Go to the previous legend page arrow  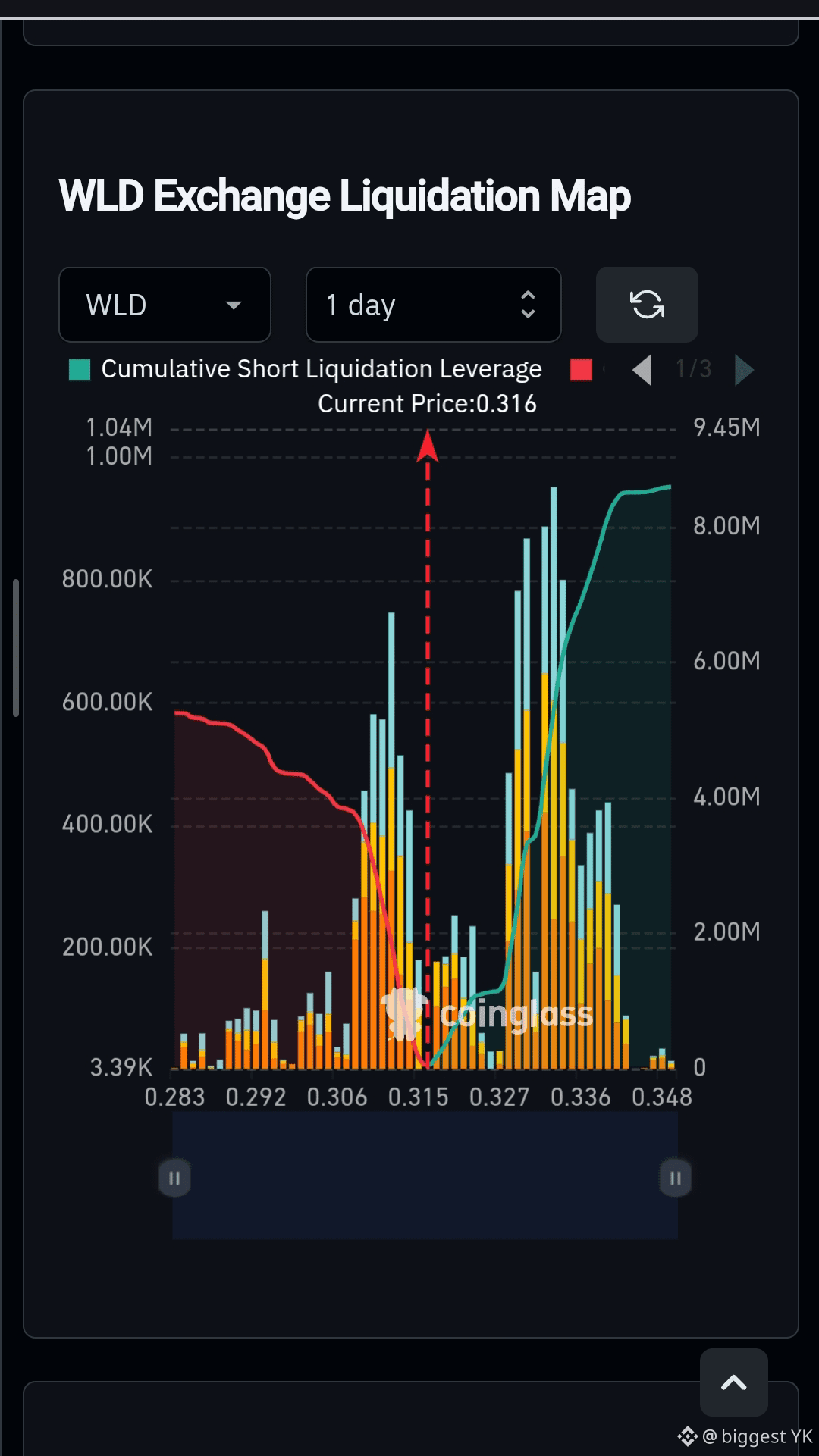642,370
